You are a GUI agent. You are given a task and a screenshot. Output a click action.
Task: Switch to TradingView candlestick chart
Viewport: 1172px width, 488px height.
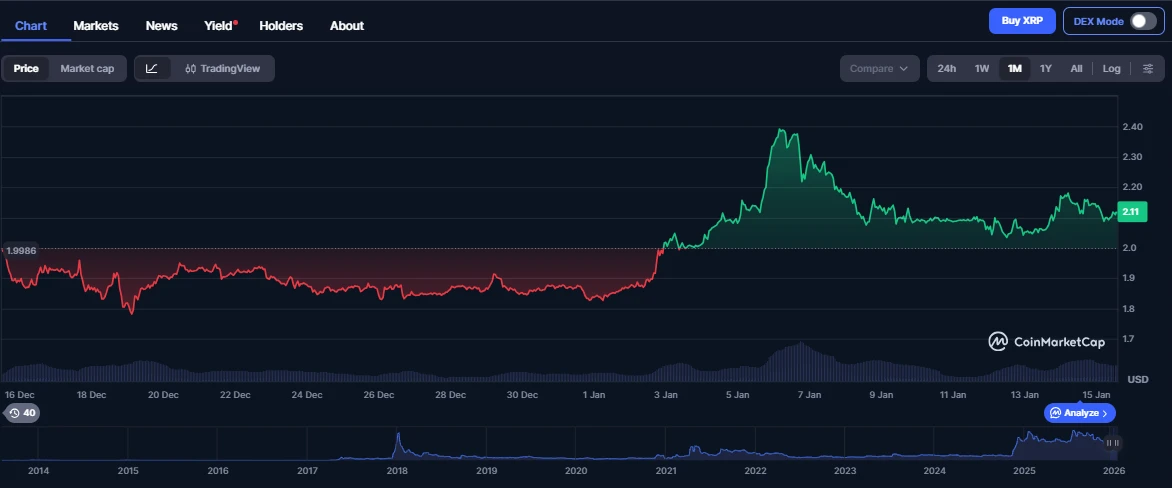pos(223,69)
